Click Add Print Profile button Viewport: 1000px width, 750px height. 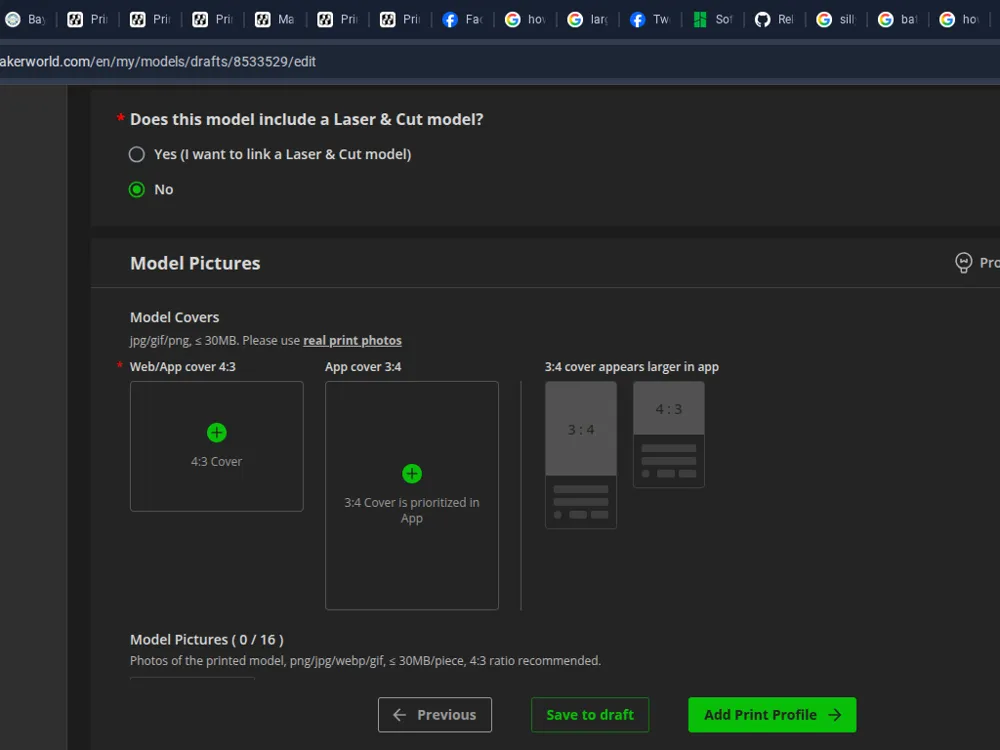point(772,714)
